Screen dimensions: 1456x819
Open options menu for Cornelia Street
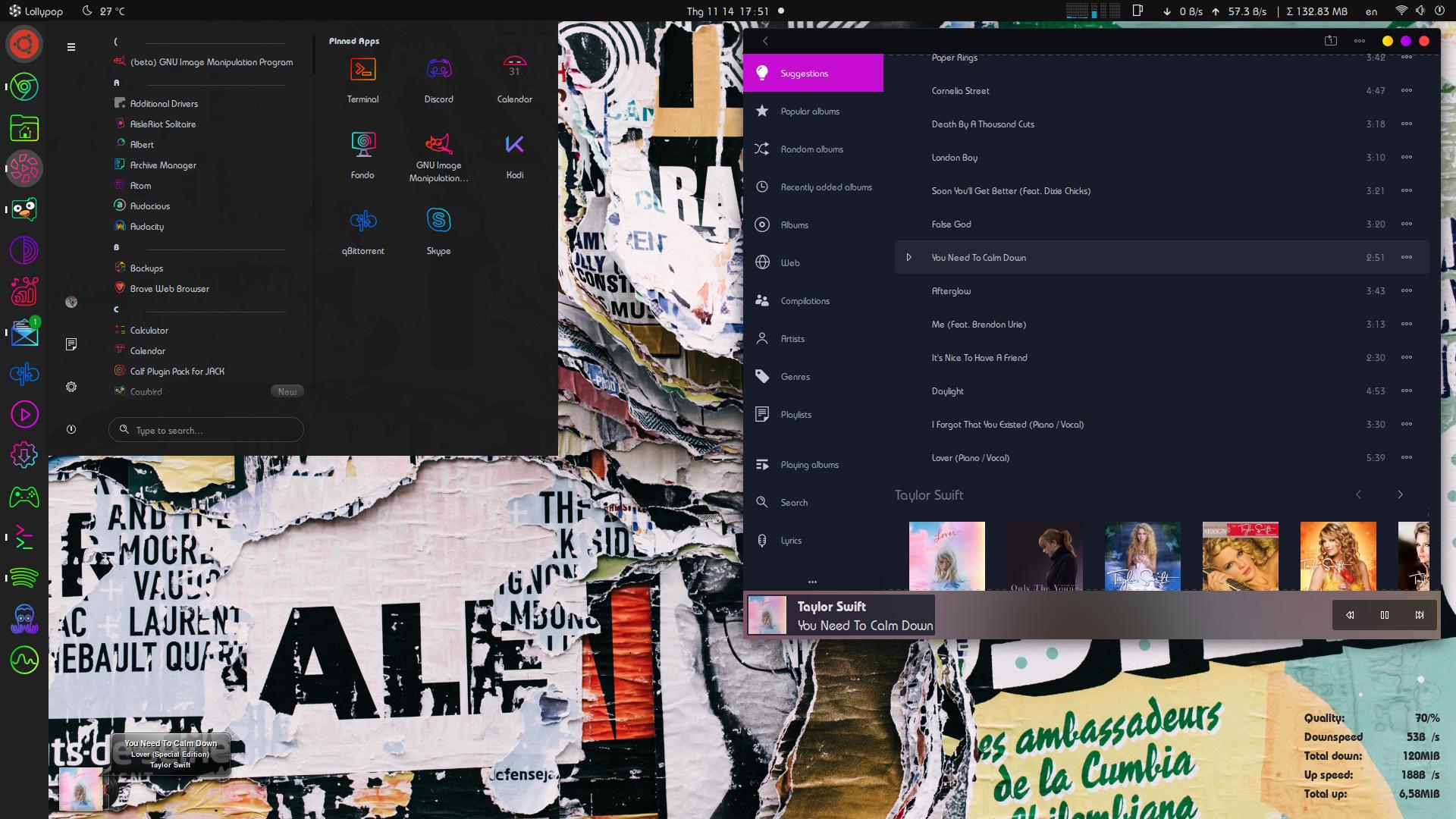click(1407, 91)
